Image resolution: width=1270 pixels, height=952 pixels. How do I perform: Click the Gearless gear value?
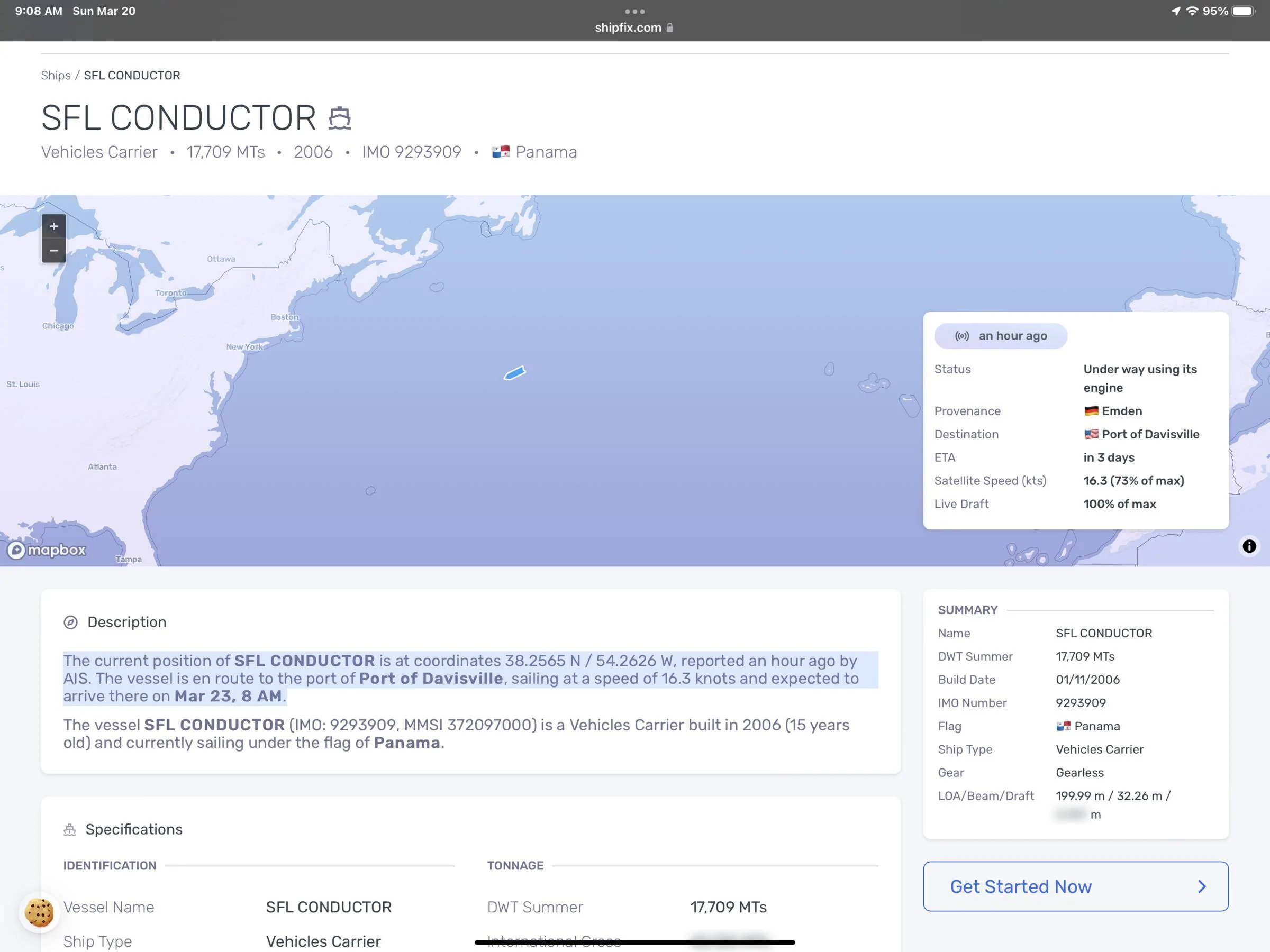pyautogui.click(x=1079, y=773)
